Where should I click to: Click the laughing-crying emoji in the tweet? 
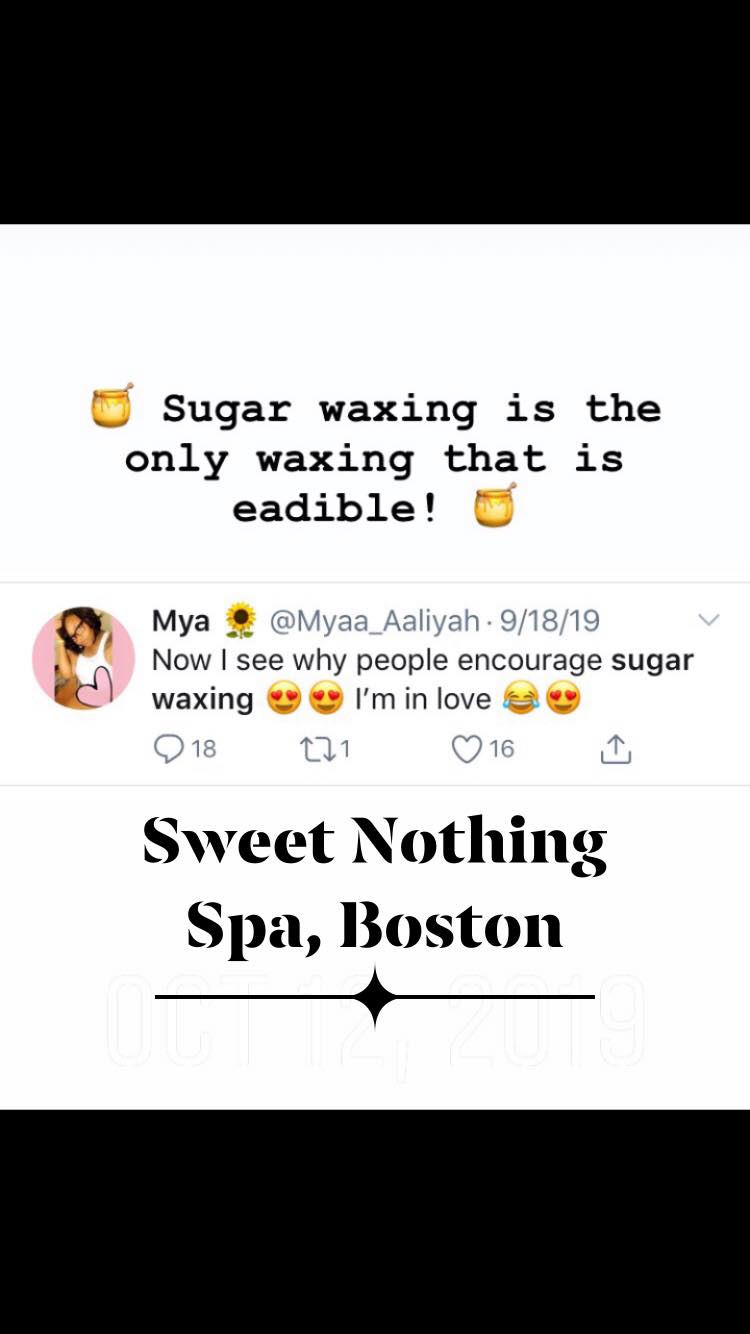[x=520, y=699]
